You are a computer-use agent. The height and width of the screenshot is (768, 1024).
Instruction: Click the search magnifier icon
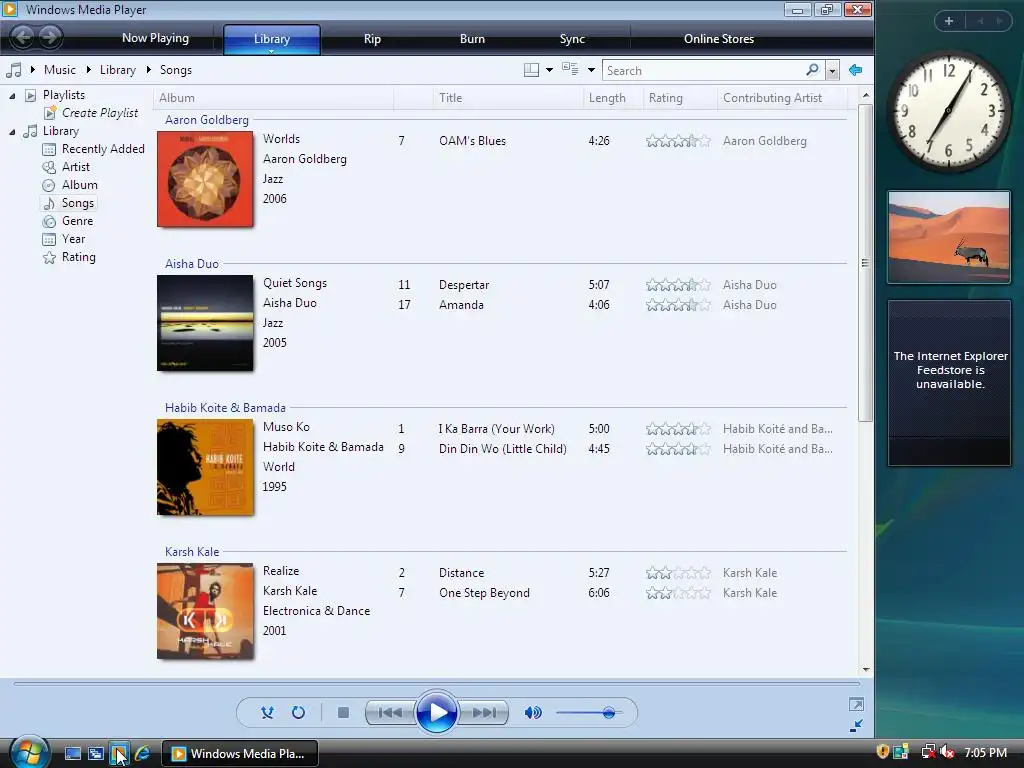812,69
